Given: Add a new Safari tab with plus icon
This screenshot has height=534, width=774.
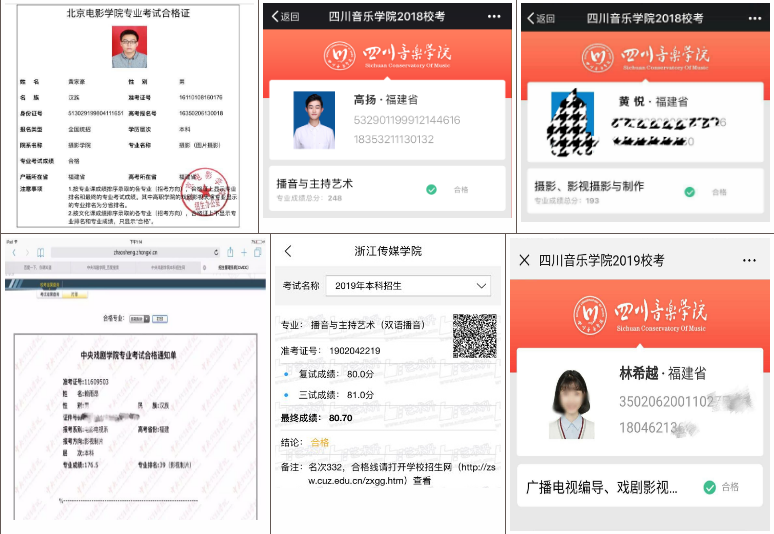Looking at the screenshot, I should click(x=244, y=253).
